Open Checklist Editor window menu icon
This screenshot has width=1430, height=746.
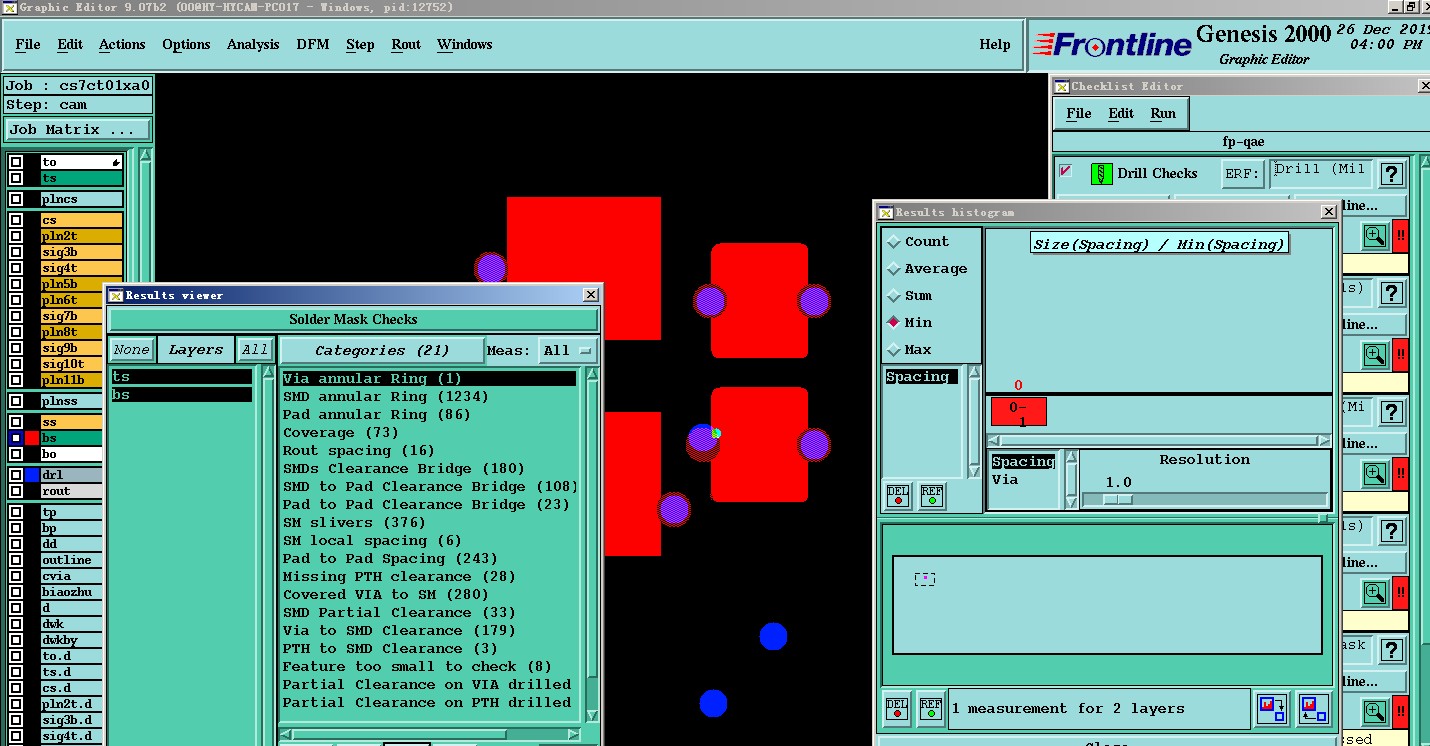coord(1062,86)
